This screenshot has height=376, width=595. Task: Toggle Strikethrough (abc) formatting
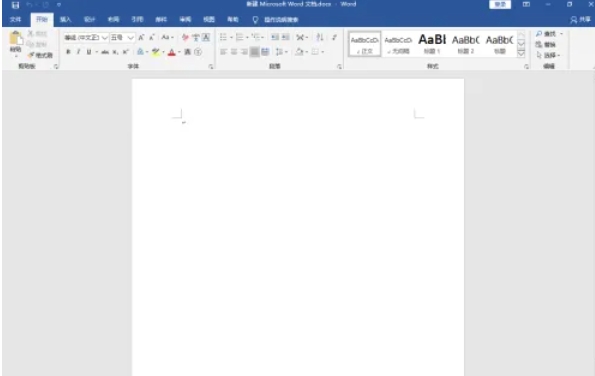pos(105,52)
